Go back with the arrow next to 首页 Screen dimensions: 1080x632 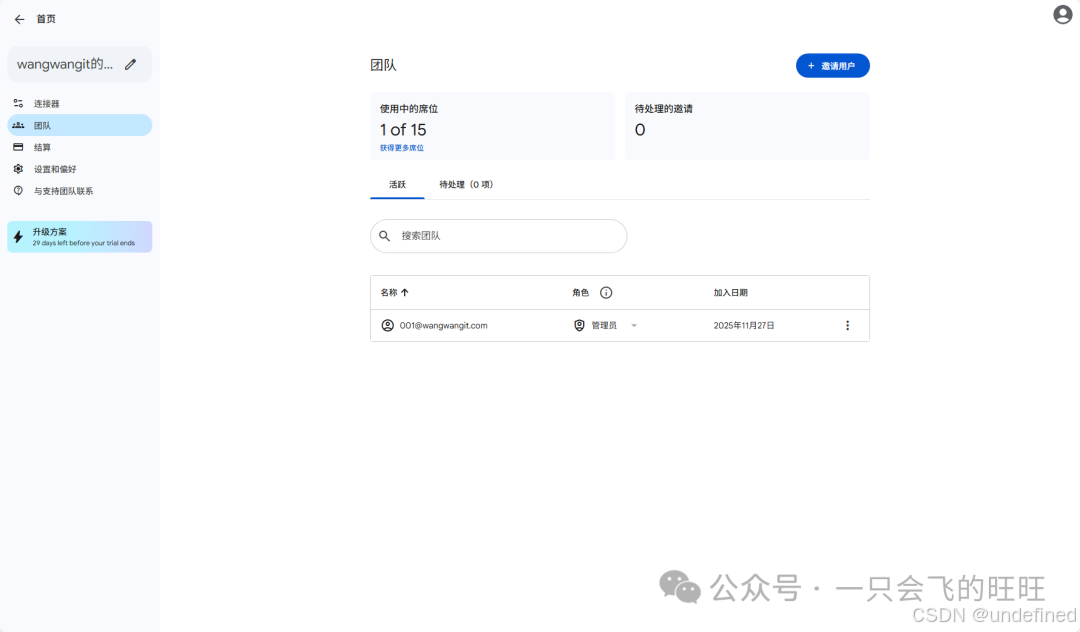point(19,19)
